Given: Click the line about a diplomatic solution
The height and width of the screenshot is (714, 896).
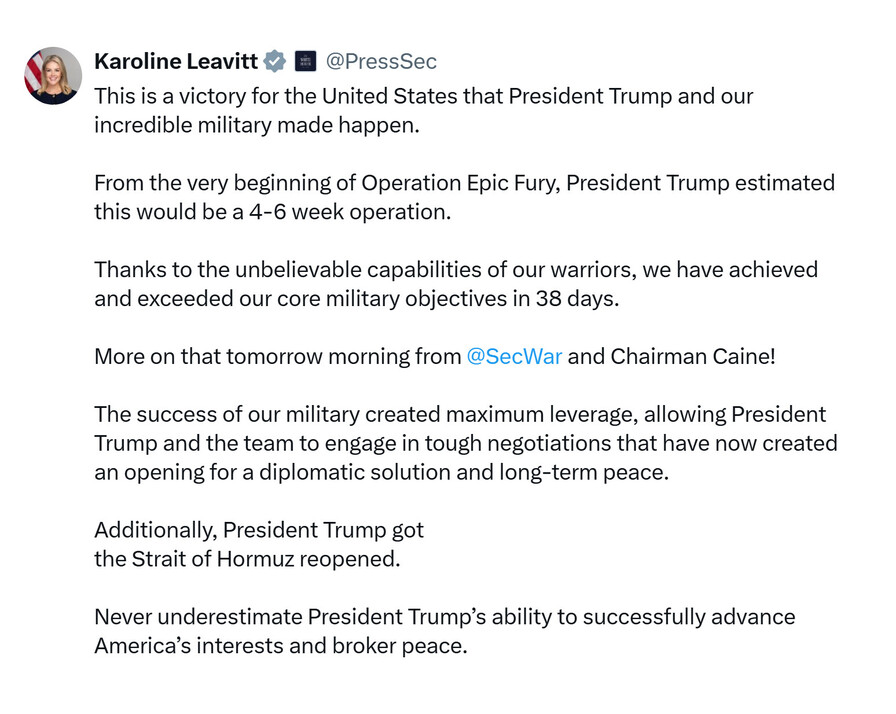Looking at the screenshot, I should click(x=380, y=472).
